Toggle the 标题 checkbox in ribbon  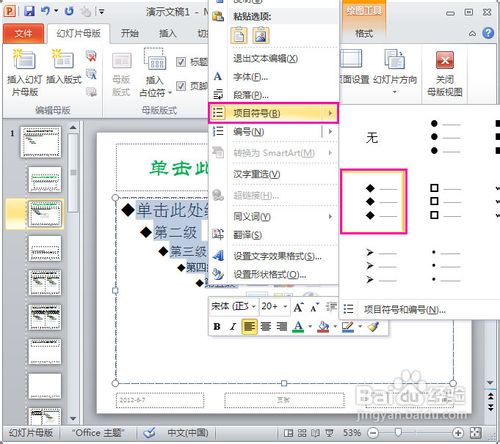[x=181, y=62]
